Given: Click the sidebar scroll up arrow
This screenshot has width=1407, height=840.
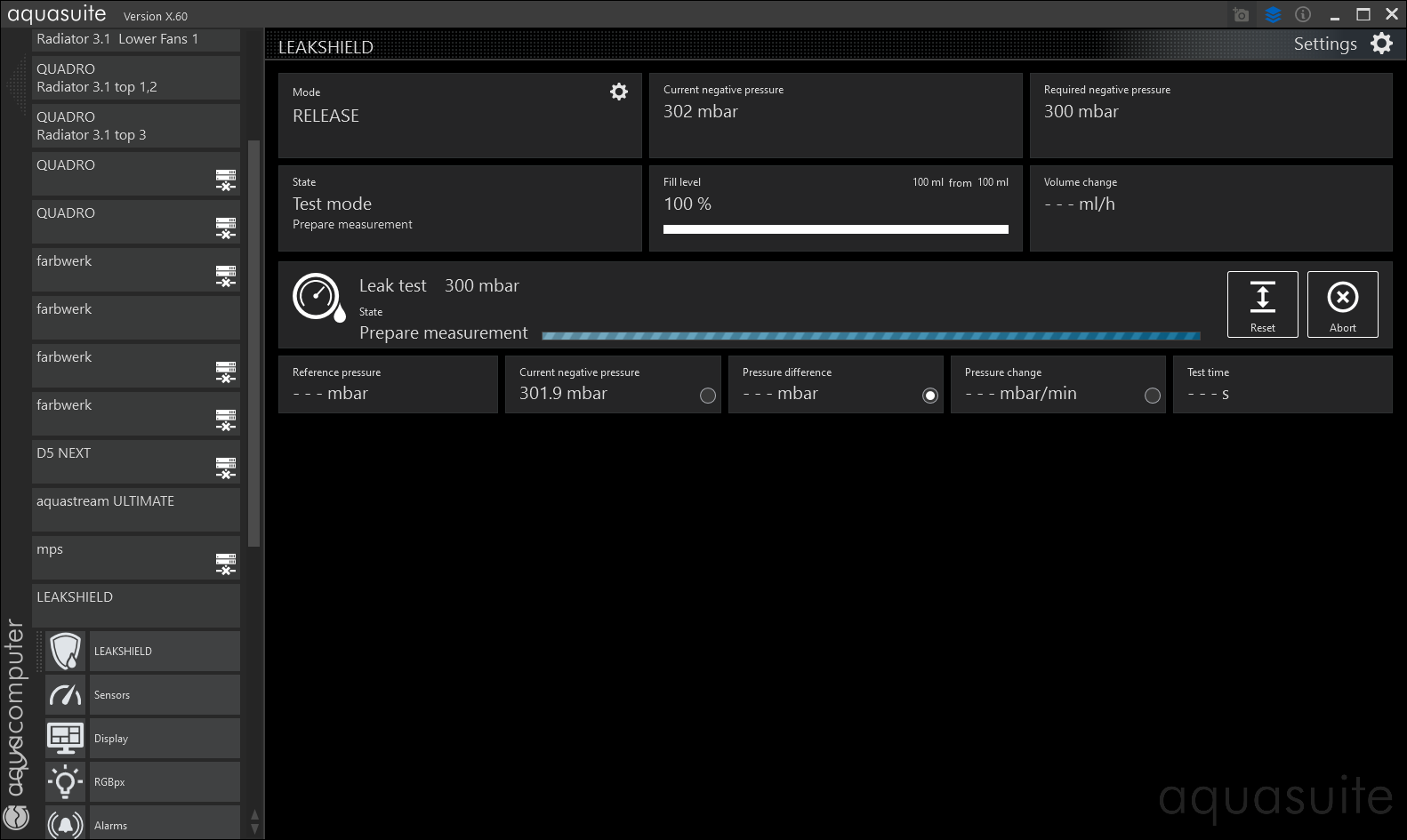Looking at the screenshot, I should pos(255,815).
